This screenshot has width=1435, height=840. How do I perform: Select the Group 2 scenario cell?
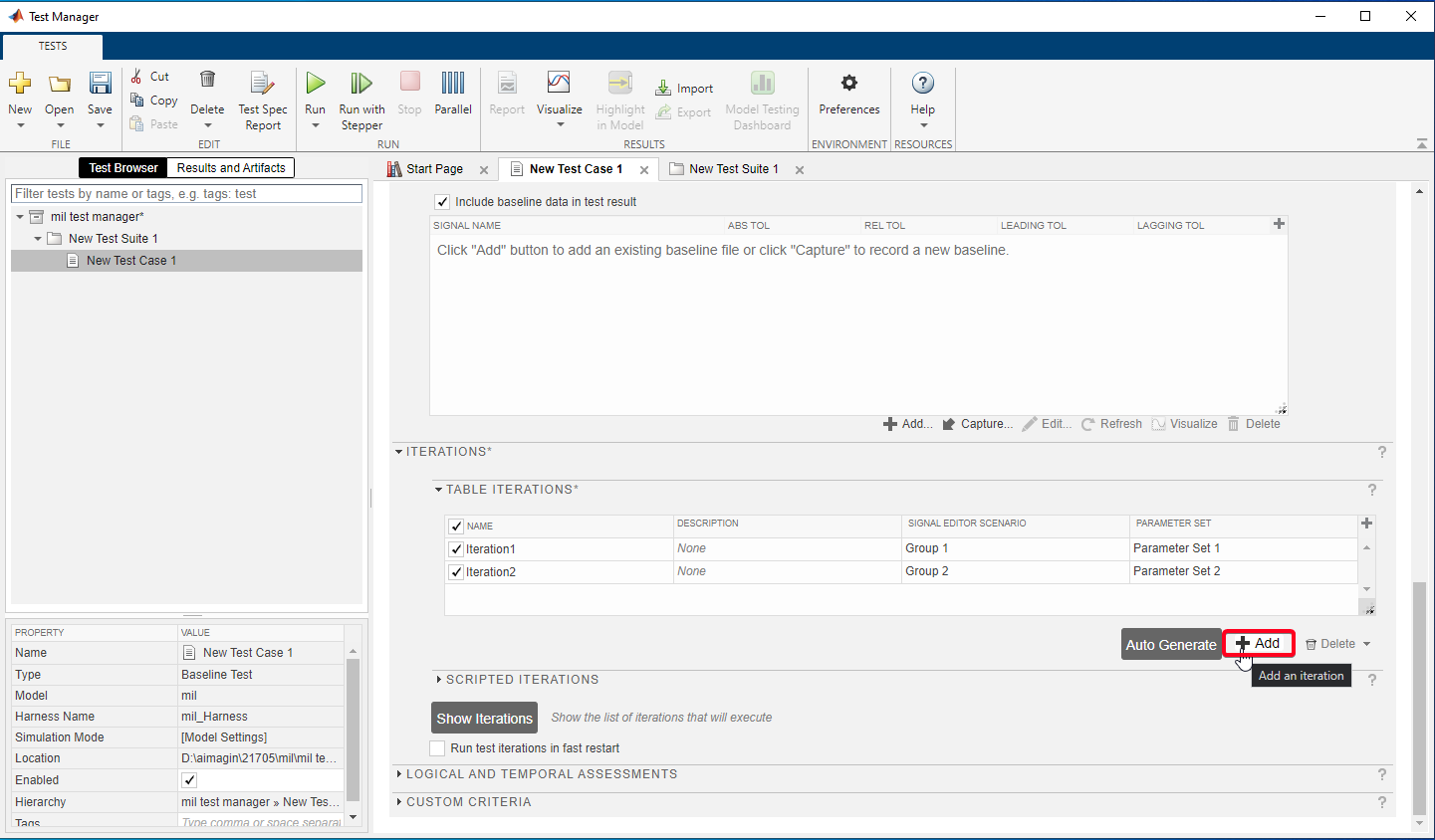point(1015,571)
